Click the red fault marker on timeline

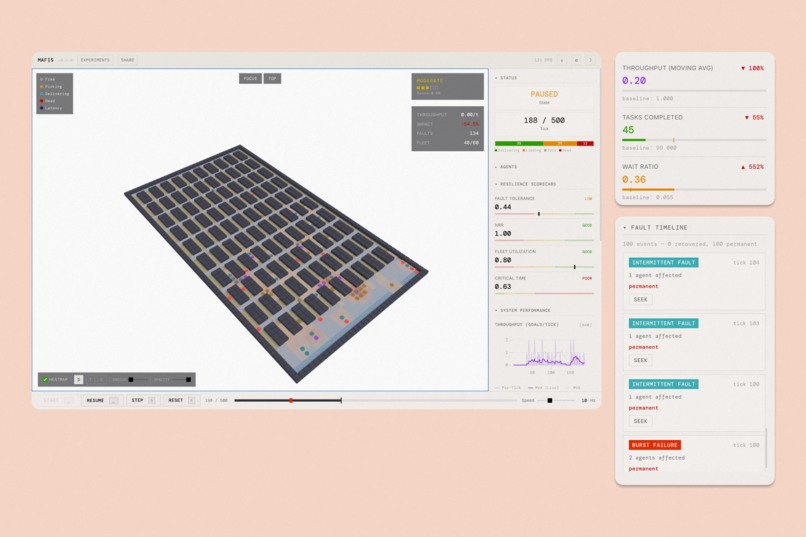[291, 400]
